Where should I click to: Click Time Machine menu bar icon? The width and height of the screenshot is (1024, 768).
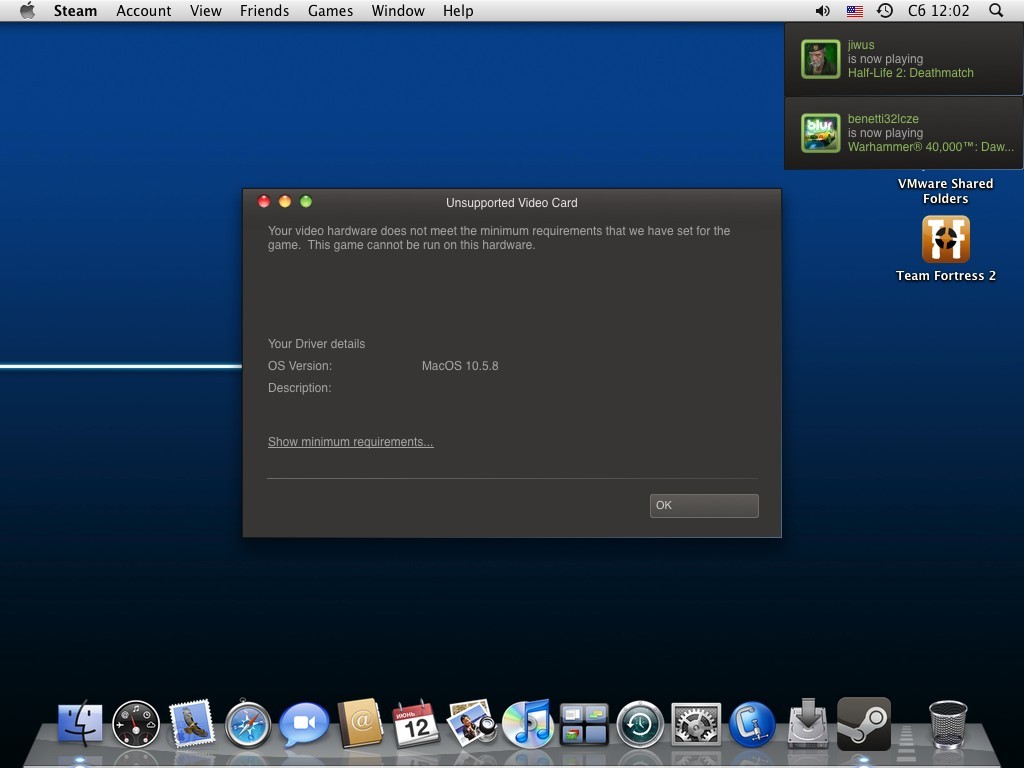point(885,10)
